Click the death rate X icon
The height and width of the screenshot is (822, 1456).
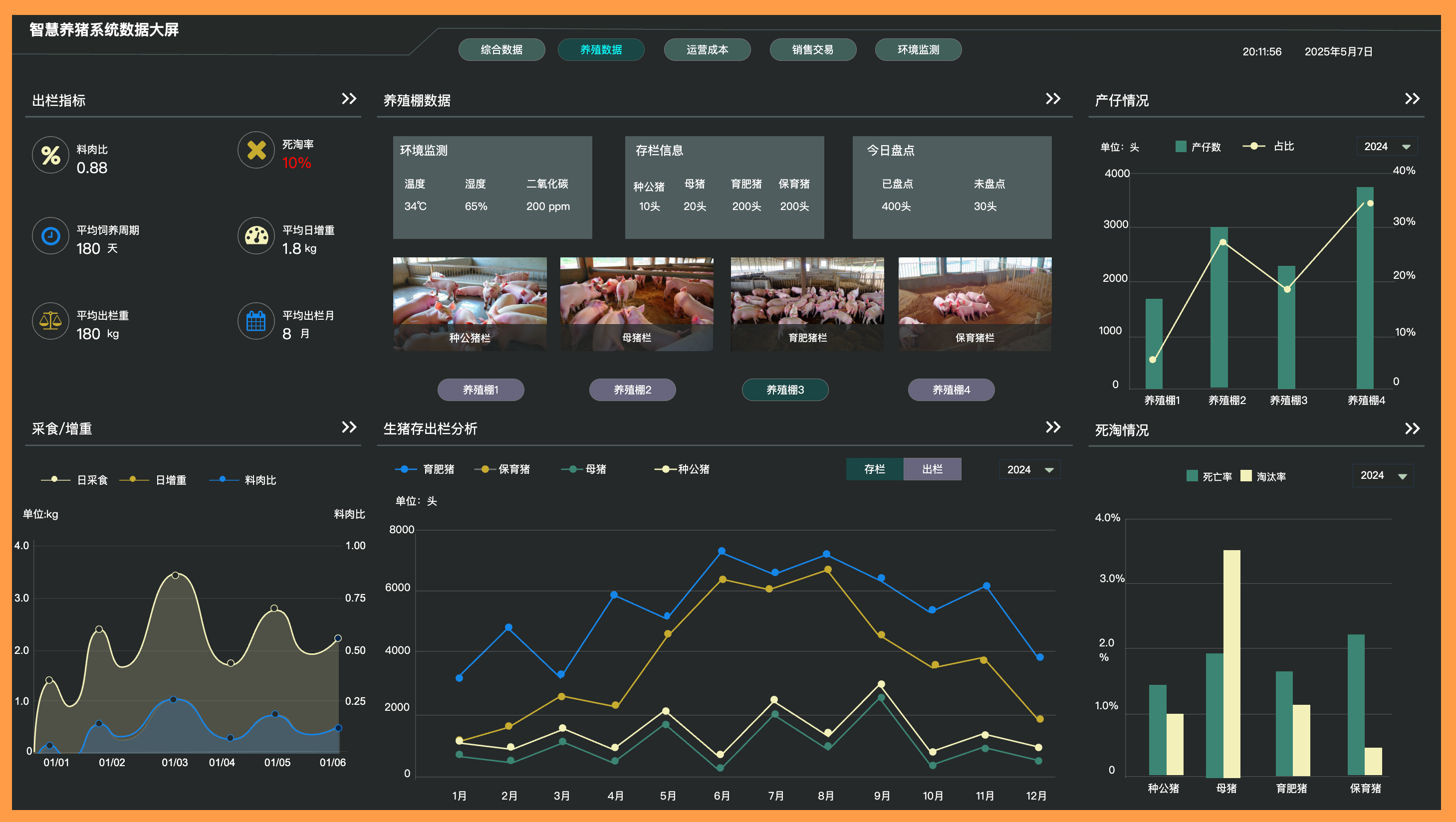(256, 150)
